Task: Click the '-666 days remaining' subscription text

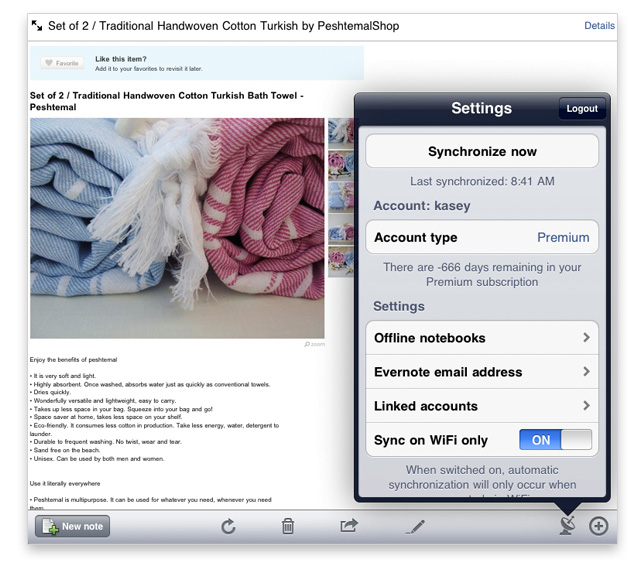Action: click(x=482, y=274)
